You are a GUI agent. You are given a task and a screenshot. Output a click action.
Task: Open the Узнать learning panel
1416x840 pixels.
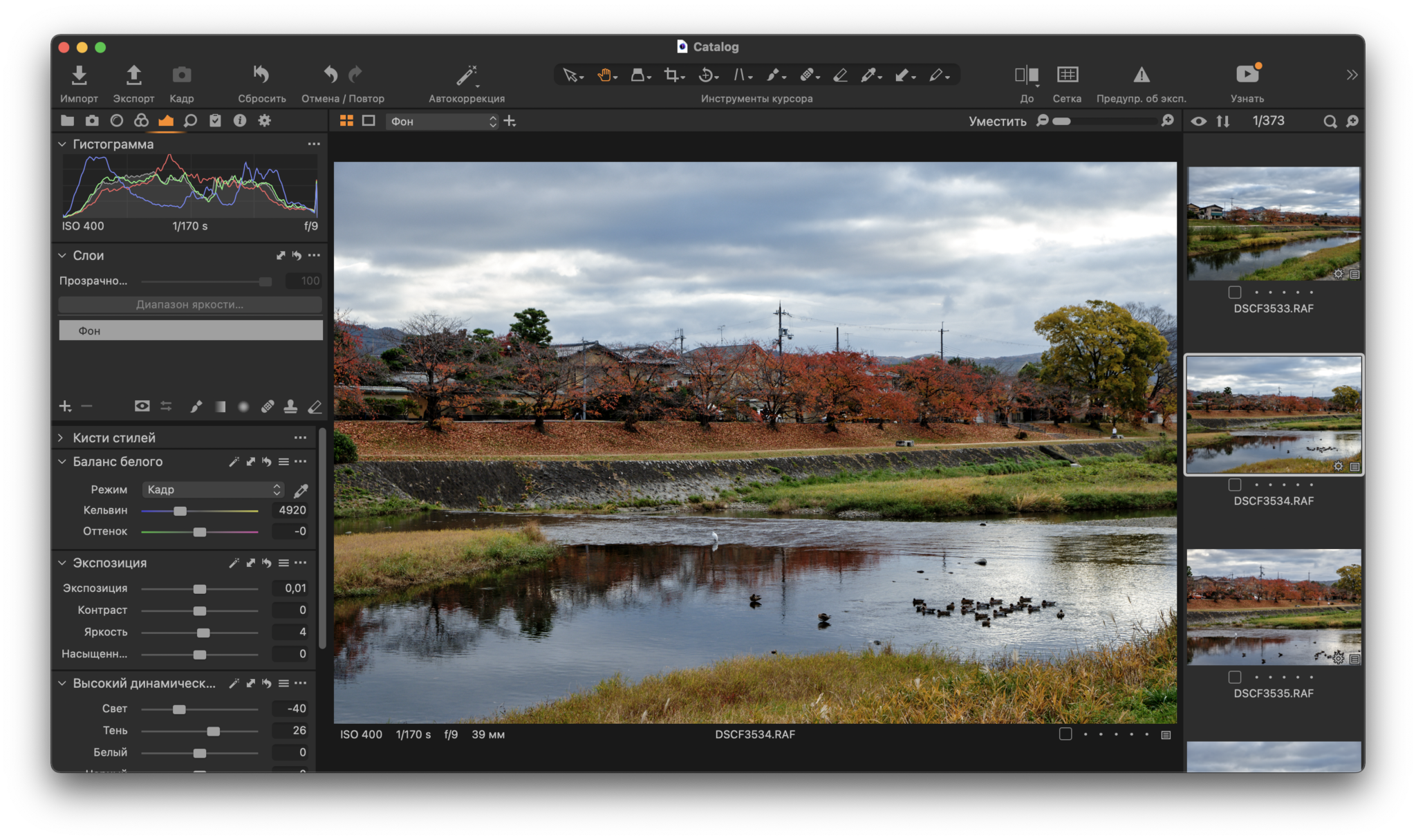[x=1247, y=74]
